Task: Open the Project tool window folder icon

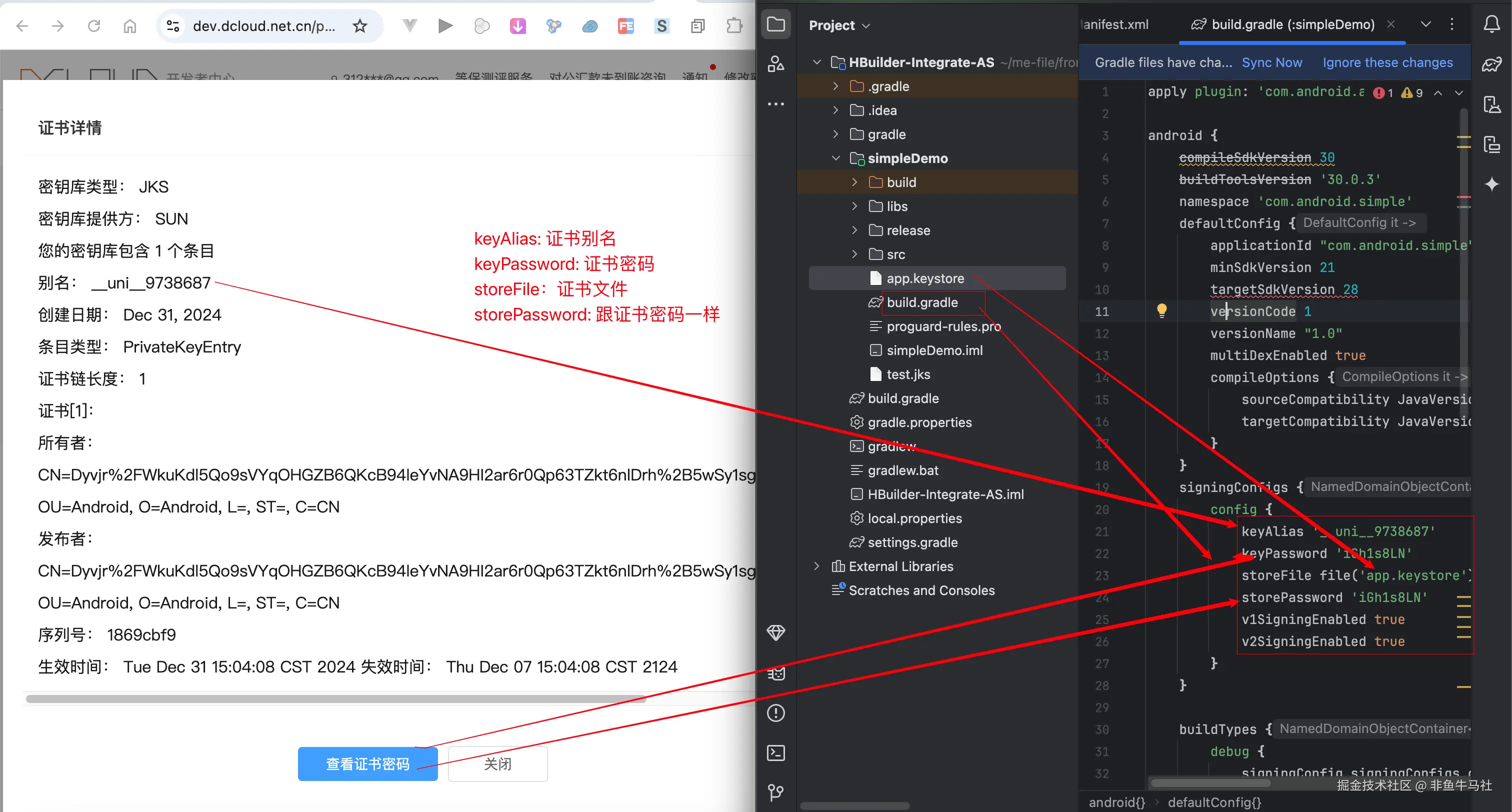Action: click(x=775, y=24)
